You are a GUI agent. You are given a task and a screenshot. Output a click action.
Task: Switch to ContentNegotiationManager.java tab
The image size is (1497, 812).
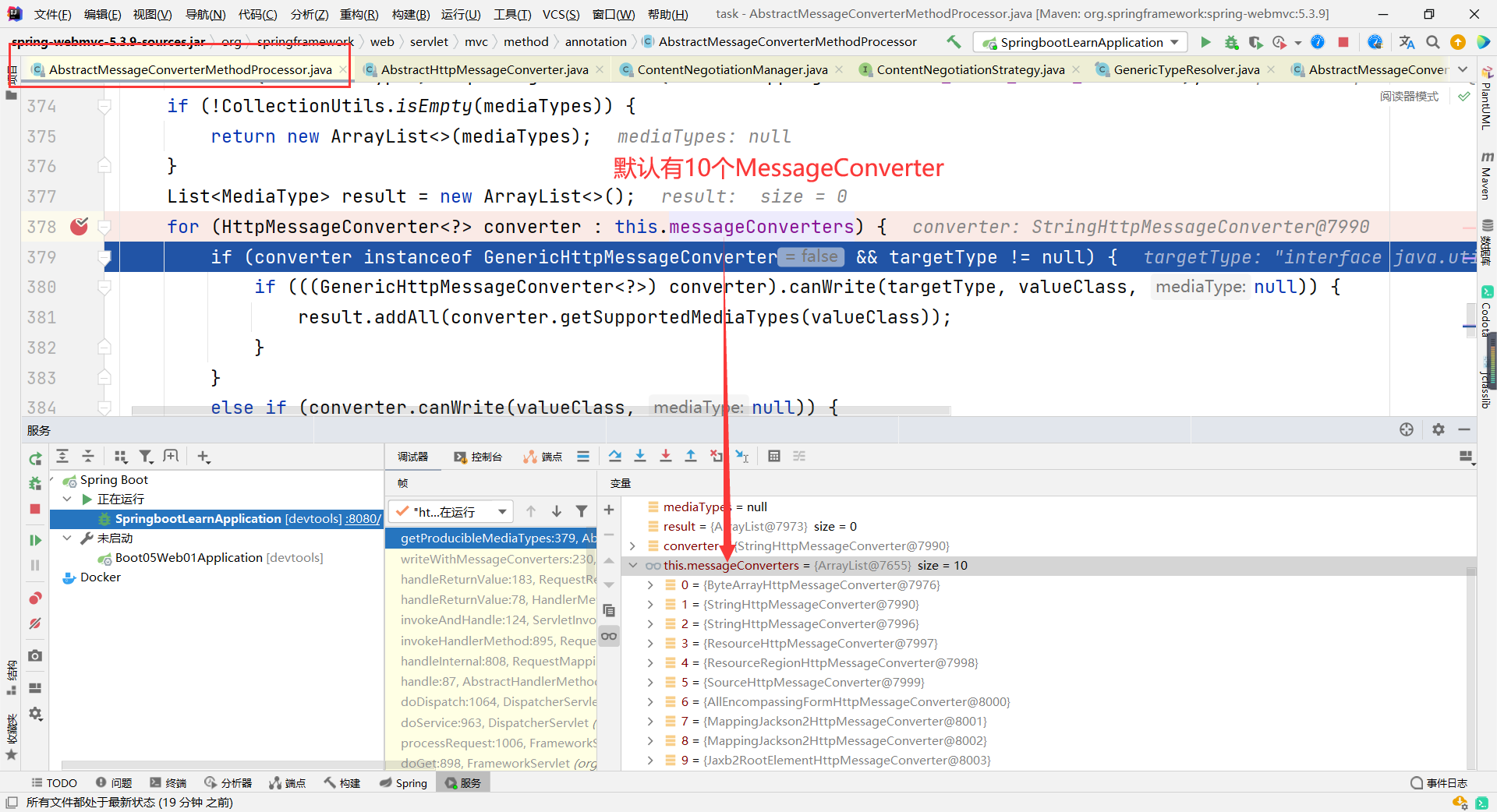click(732, 69)
